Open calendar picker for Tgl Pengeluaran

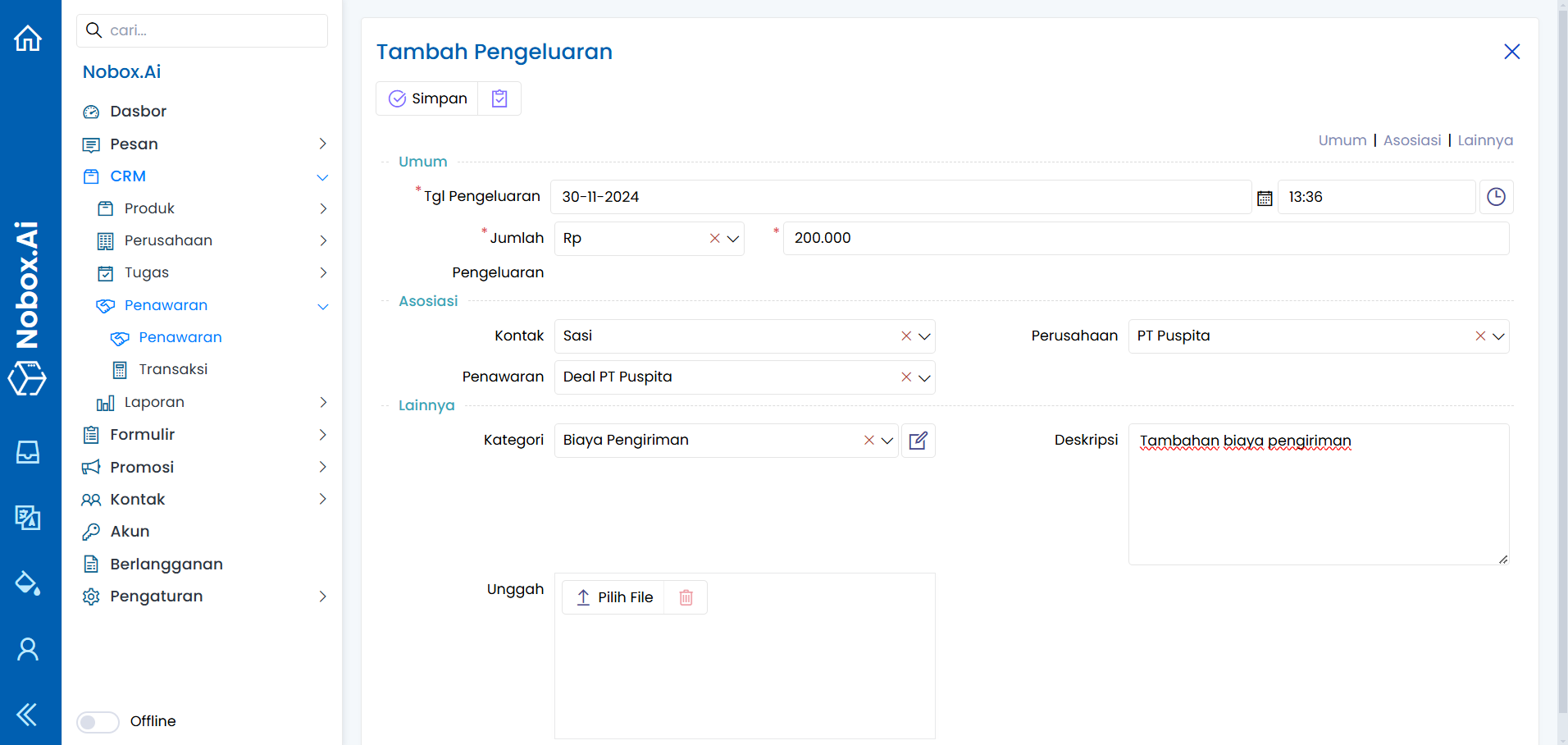[x=1265, y=198]
